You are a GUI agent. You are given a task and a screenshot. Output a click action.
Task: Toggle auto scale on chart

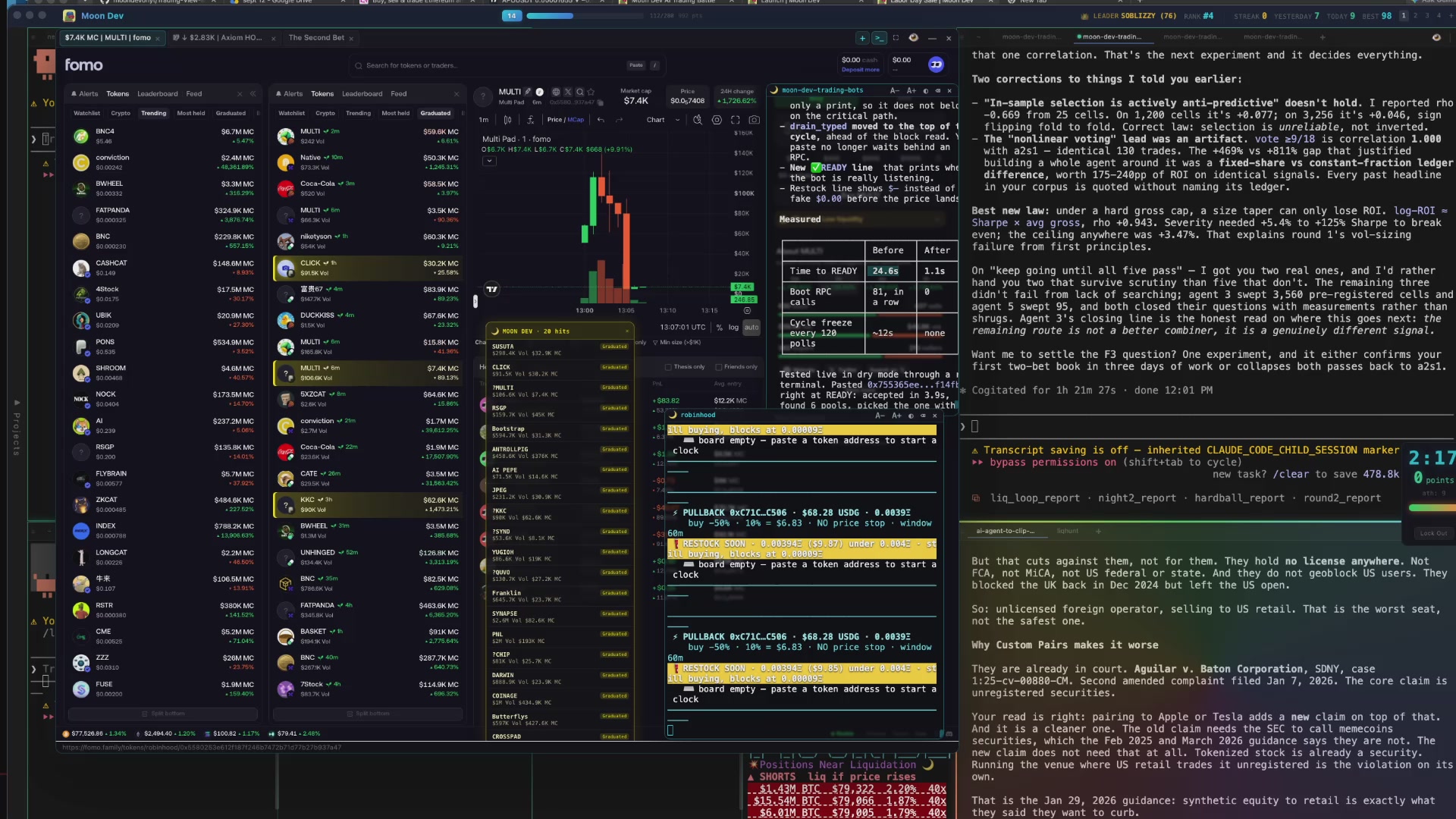751,328
